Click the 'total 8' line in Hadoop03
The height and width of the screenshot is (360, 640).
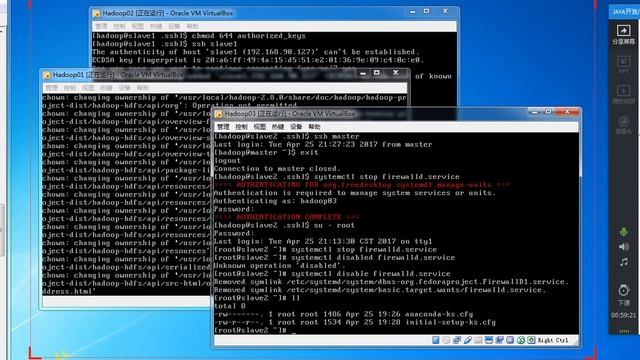point(230,306)
